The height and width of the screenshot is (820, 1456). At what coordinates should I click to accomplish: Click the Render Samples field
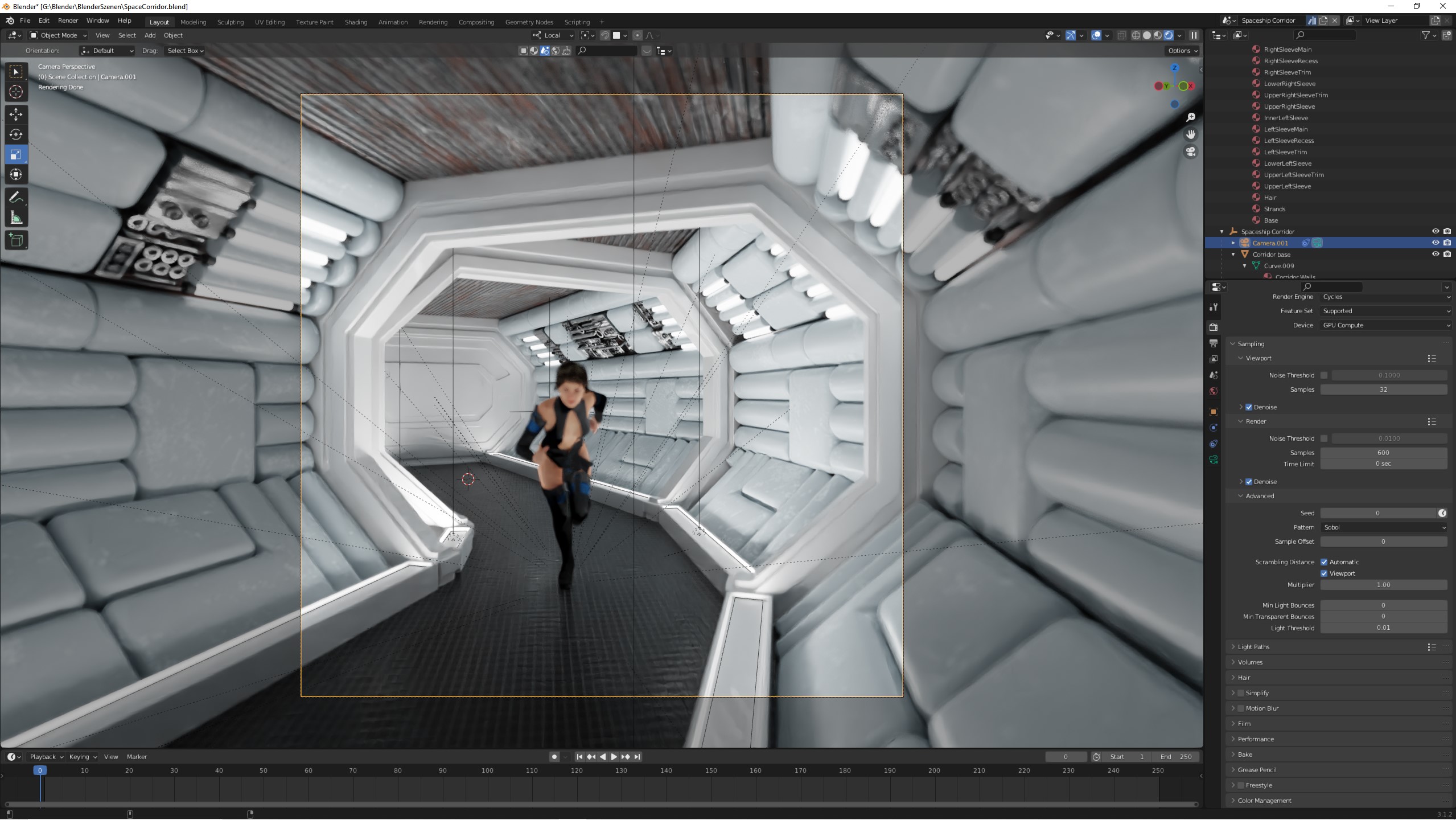(x=1383, y=453)
